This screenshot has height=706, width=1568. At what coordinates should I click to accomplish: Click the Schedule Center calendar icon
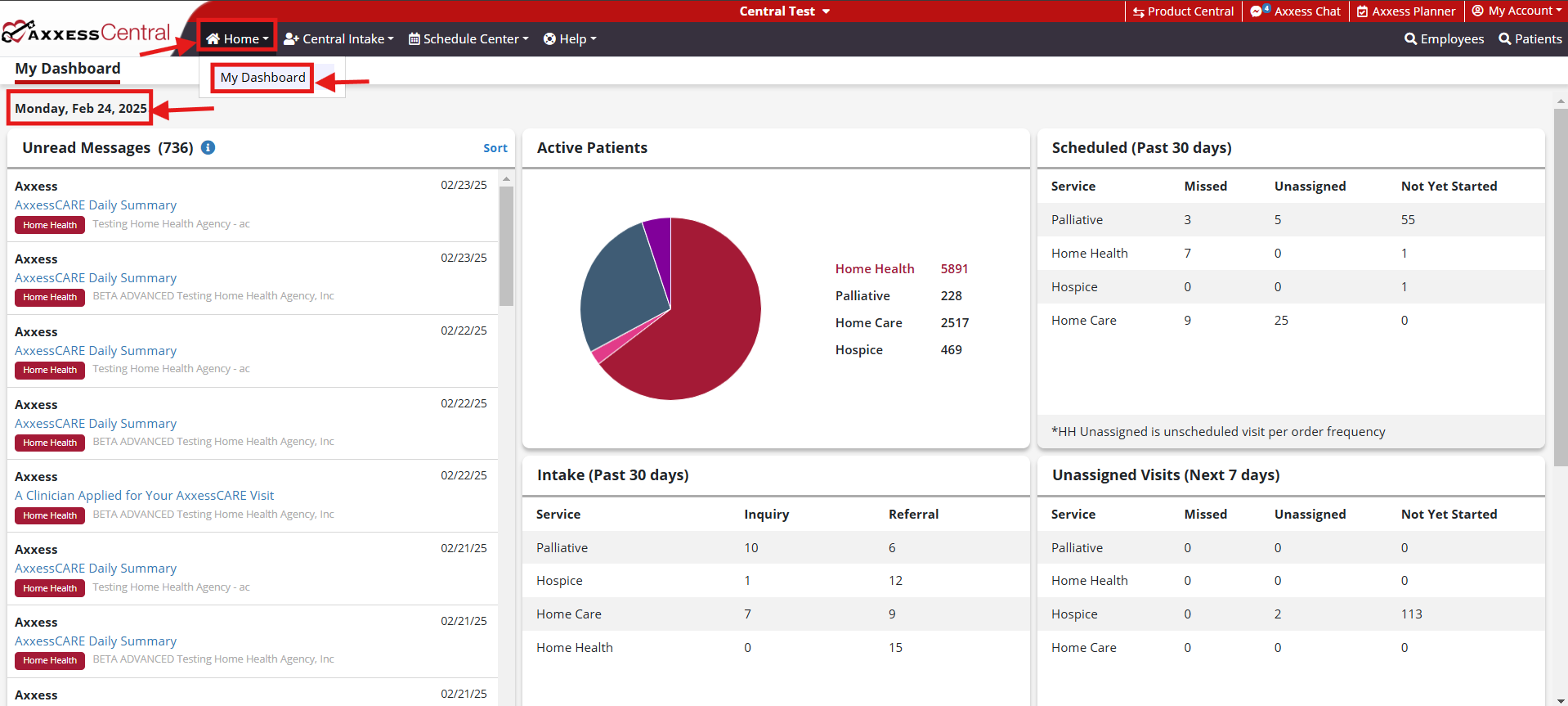[x=414, y=38]
